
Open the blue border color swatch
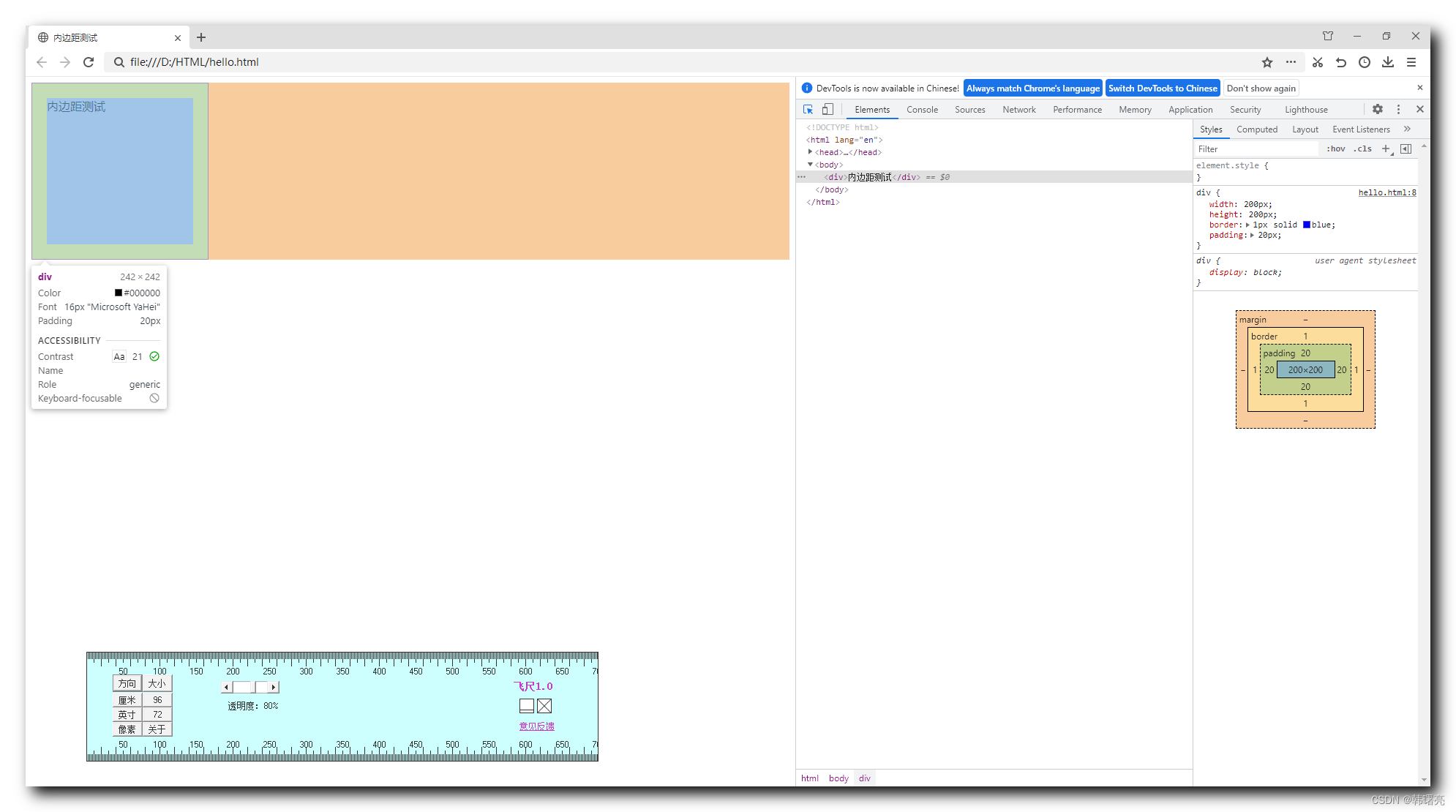click(x=1307, y=225)
